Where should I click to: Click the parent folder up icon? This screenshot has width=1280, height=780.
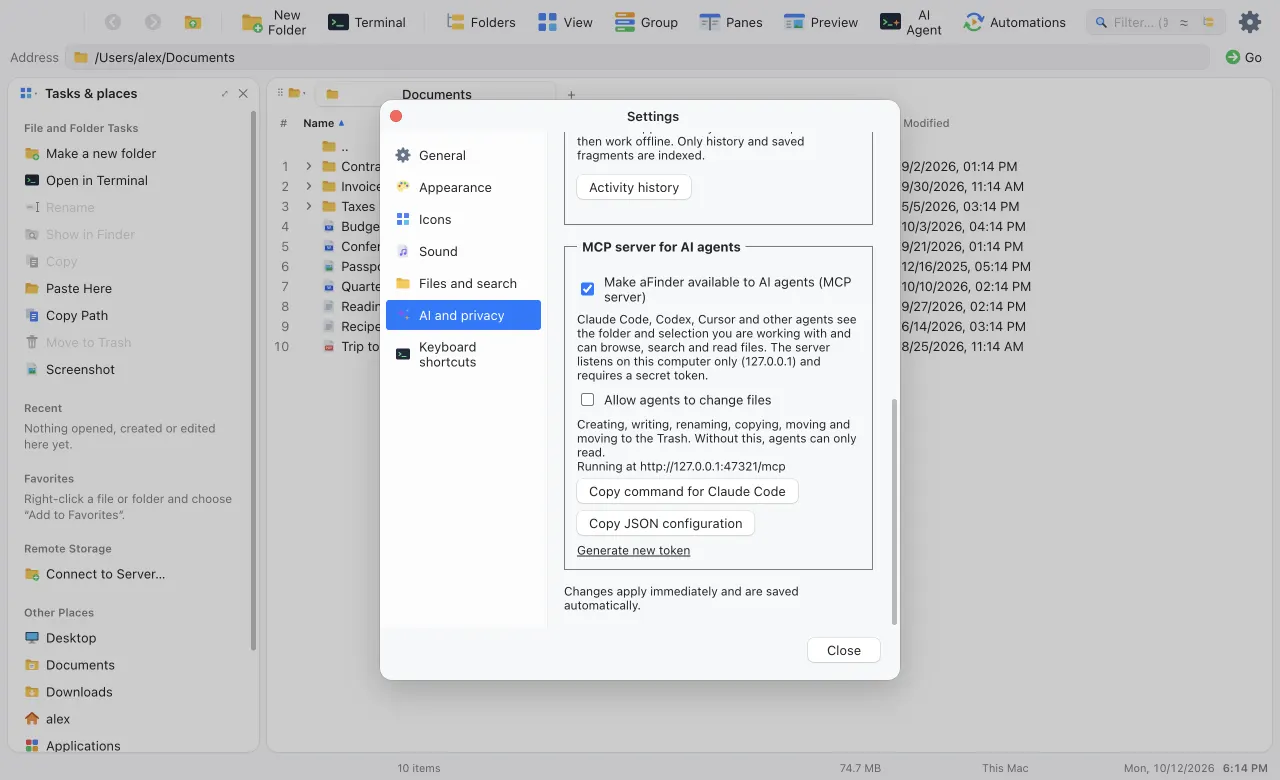tap(193, 22)
